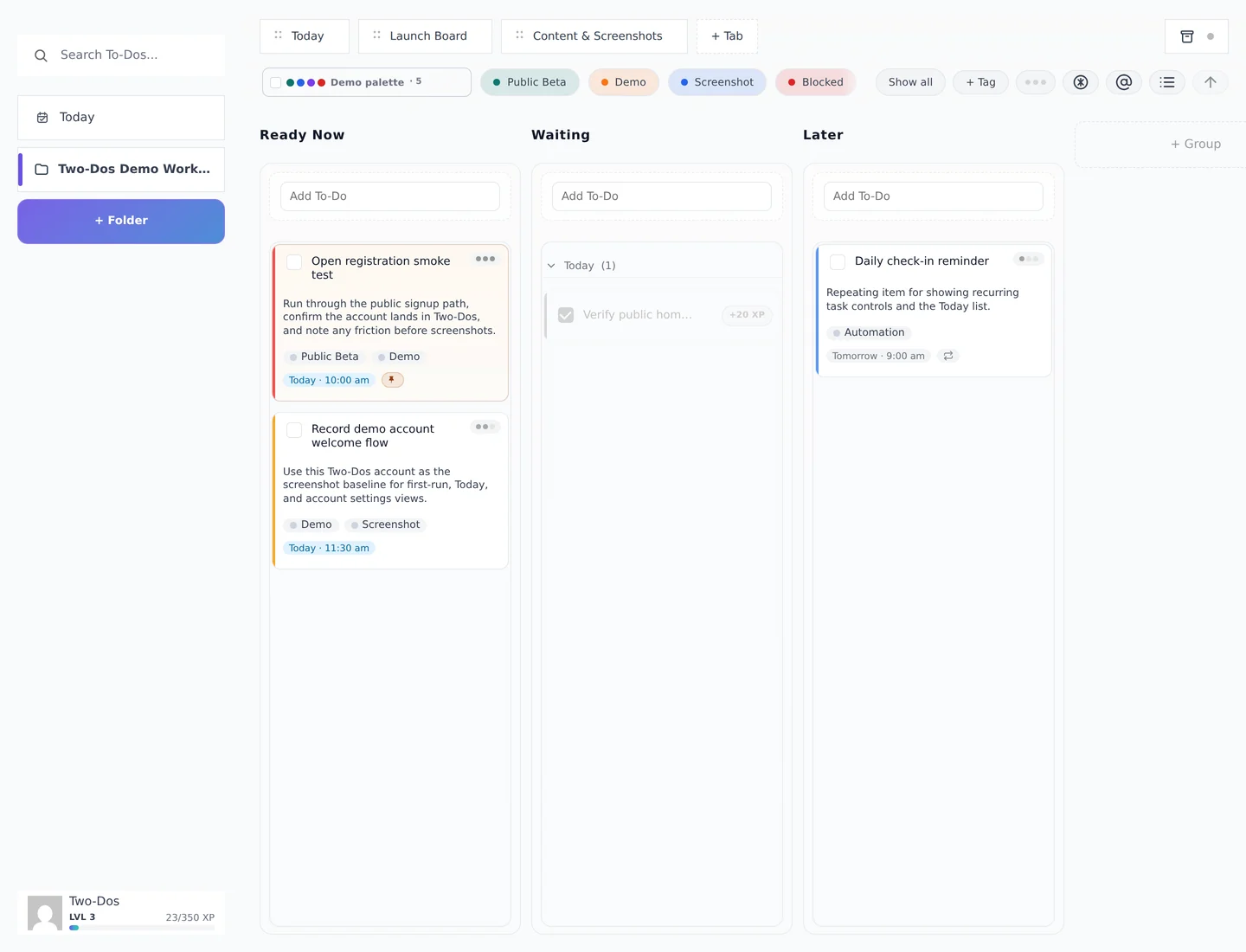Click the asterisk circle filter icon
Image resolution: width=1246 pixels, height=952 pixels.
[1081, 82]
